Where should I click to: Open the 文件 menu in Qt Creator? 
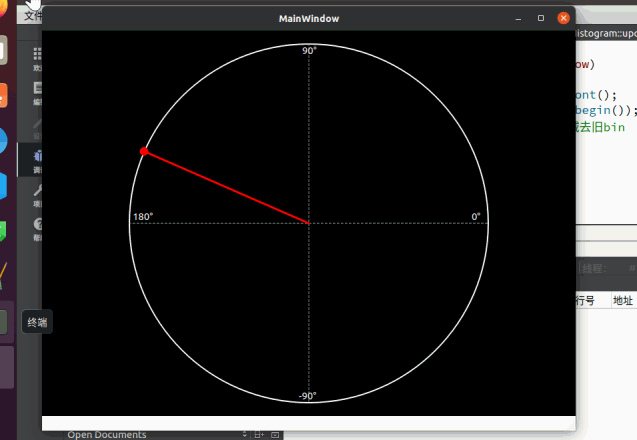(32, 16)
